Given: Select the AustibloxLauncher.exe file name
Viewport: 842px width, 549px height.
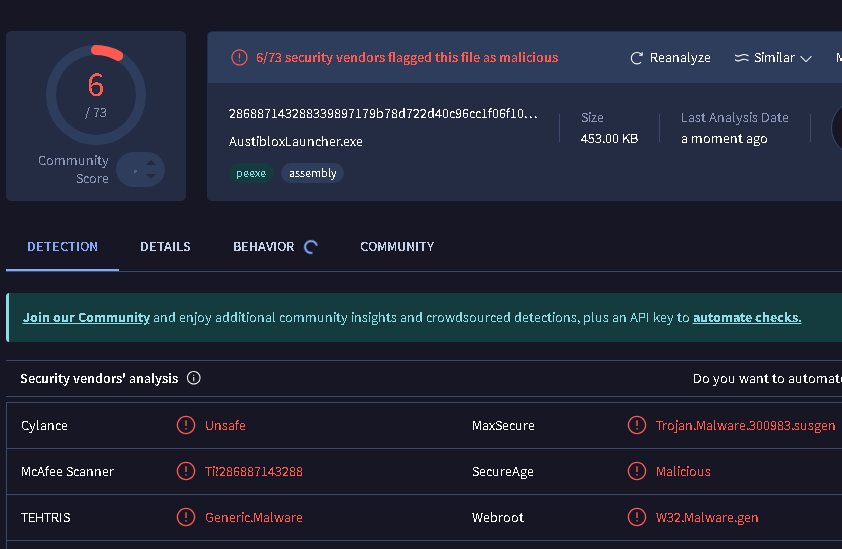Looking at the screenshot, I should pos(295,142).
